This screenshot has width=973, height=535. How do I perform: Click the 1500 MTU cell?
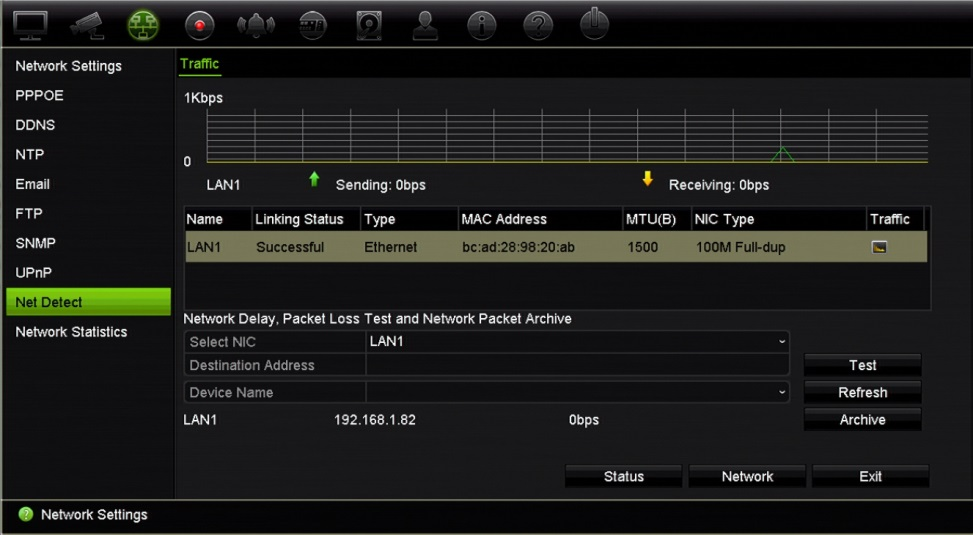642,247
